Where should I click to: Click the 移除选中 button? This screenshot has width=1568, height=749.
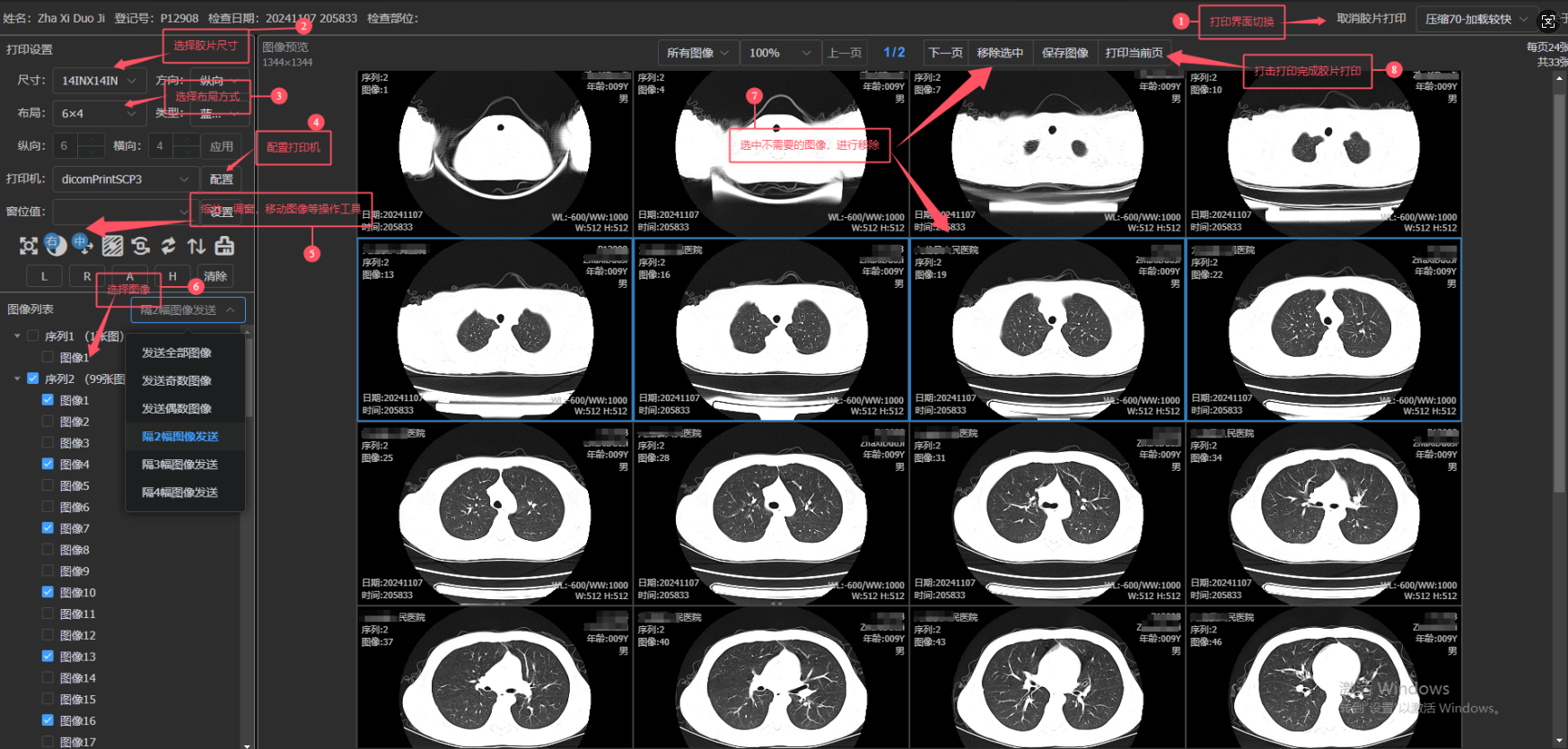pos(999,53)
